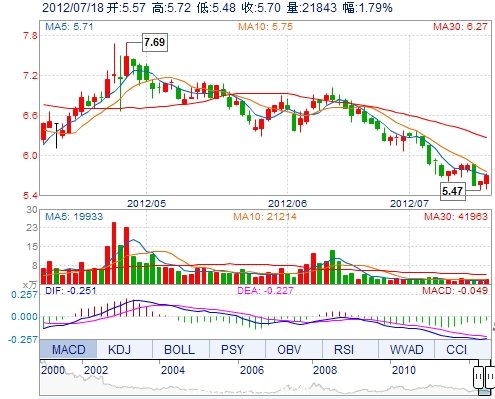Click the right range slider handle
The width and height of the screenshot is (495, 399).
(x=490, y=377)
